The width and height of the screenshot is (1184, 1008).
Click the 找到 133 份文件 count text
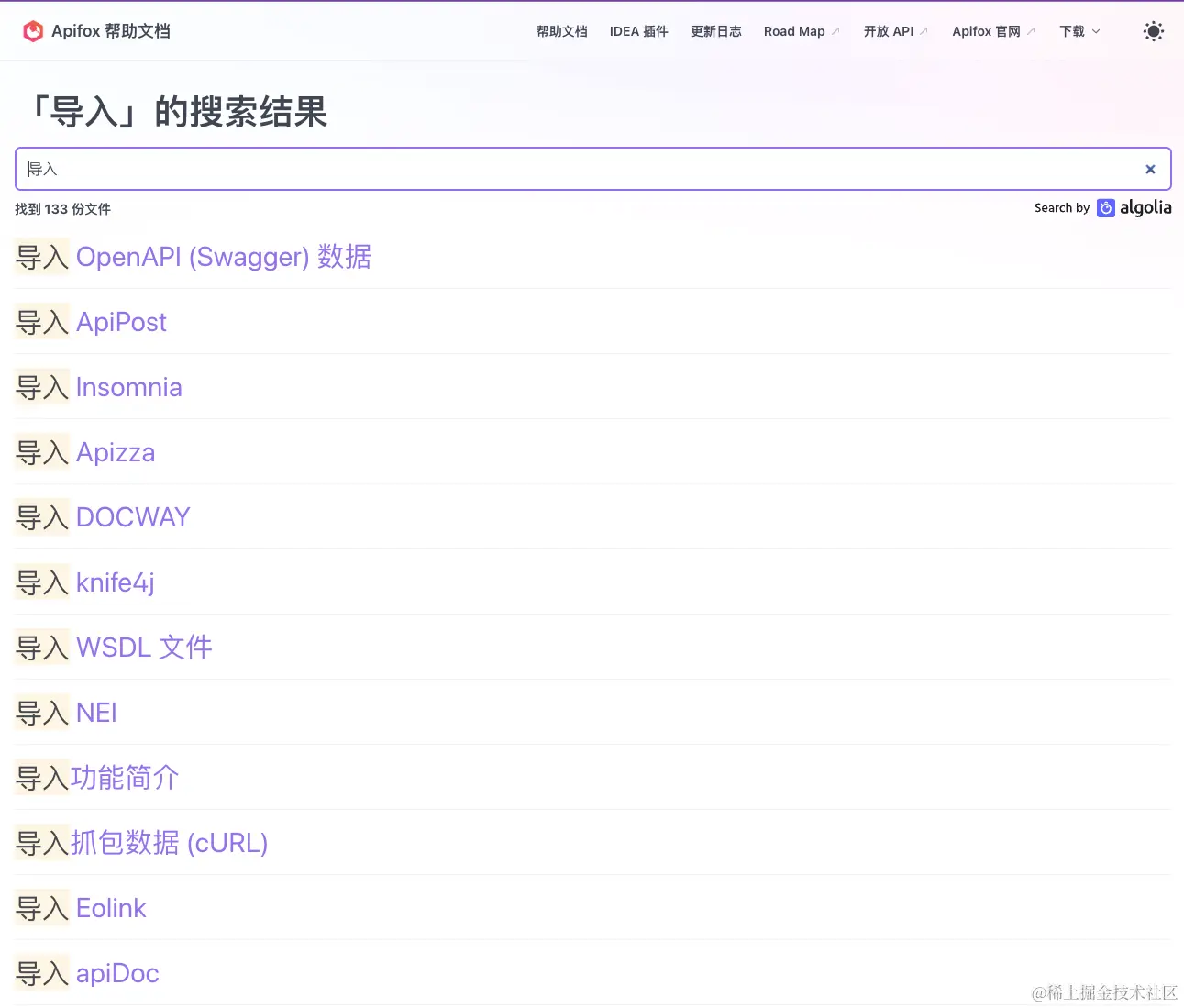pos(62,209)
